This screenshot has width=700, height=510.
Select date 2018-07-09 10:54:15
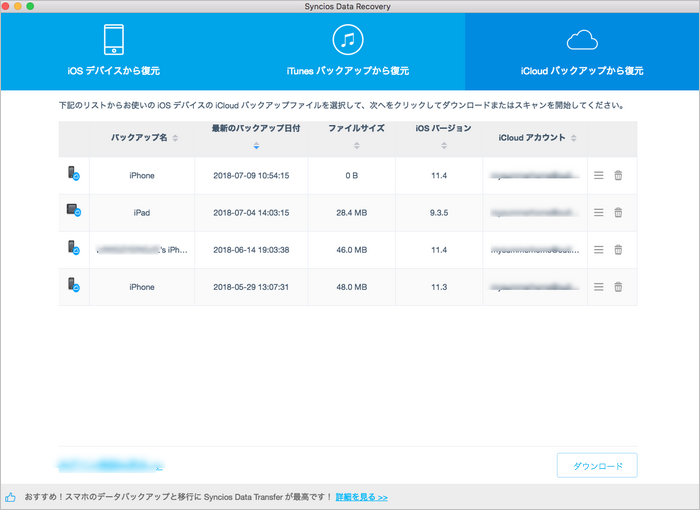(x=251, y=176)
